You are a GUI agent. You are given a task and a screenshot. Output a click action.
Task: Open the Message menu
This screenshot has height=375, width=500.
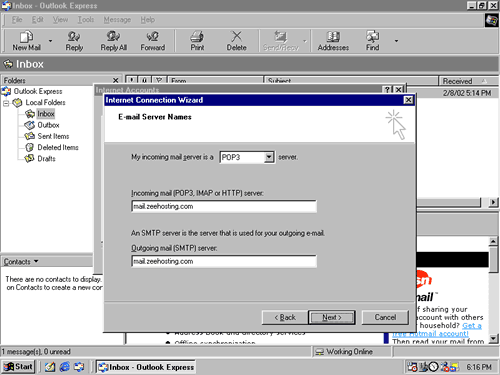pyautogui.click(x=117, y=20)
